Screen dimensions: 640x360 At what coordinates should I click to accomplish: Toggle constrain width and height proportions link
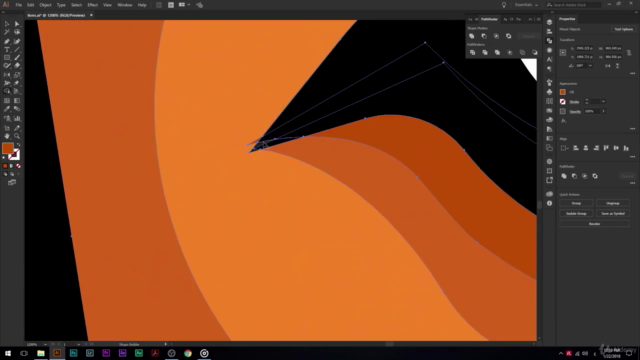click(629, 53)
